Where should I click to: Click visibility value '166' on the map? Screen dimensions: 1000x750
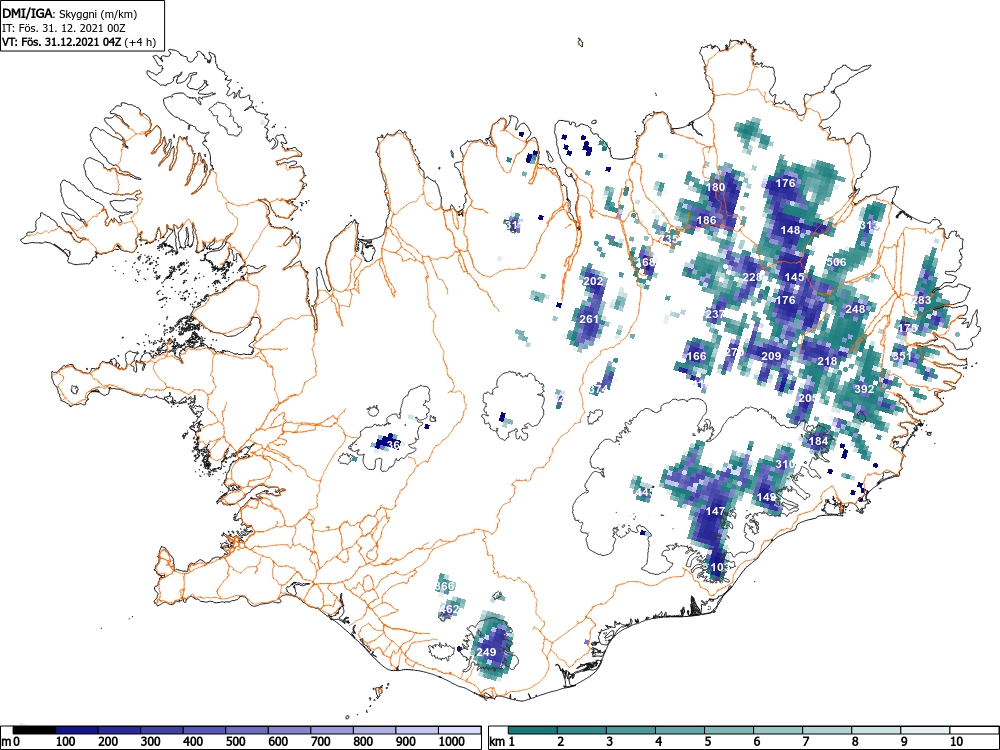tap(696, 355)
